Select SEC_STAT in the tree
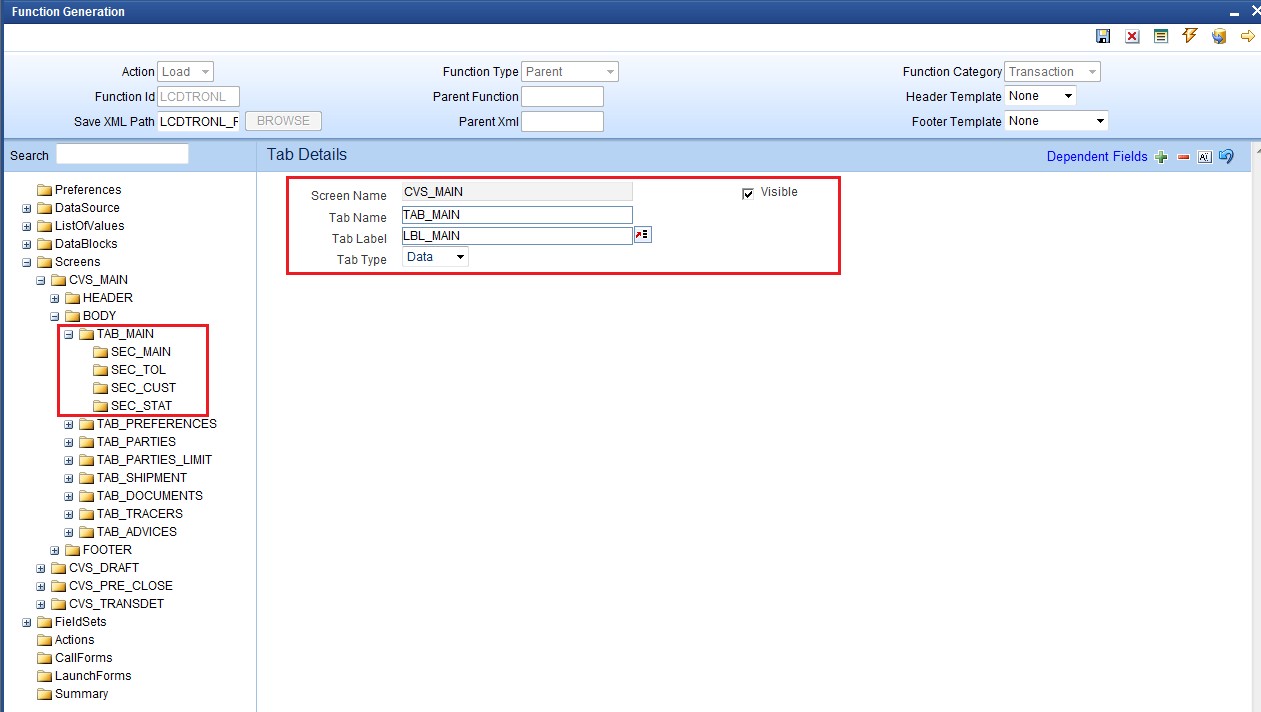This screenshot has height=712, width=1261. click(141, 406)
